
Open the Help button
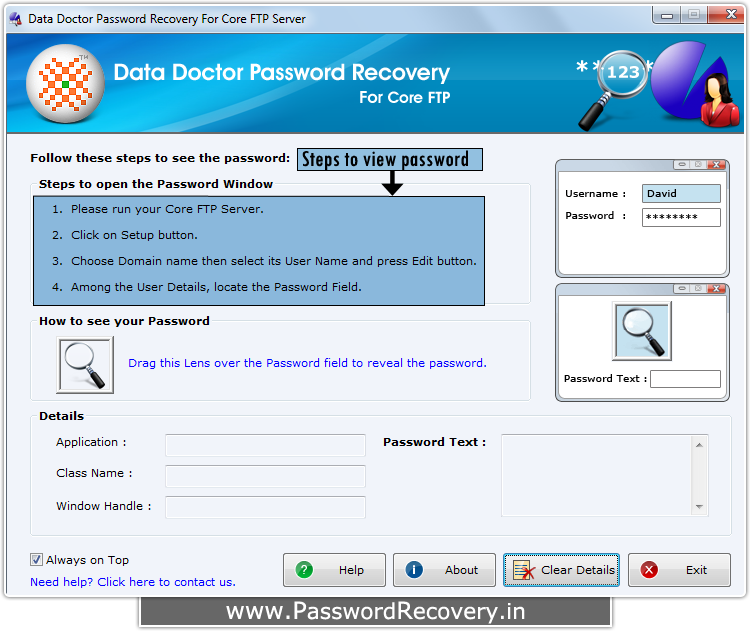[334, 570]
